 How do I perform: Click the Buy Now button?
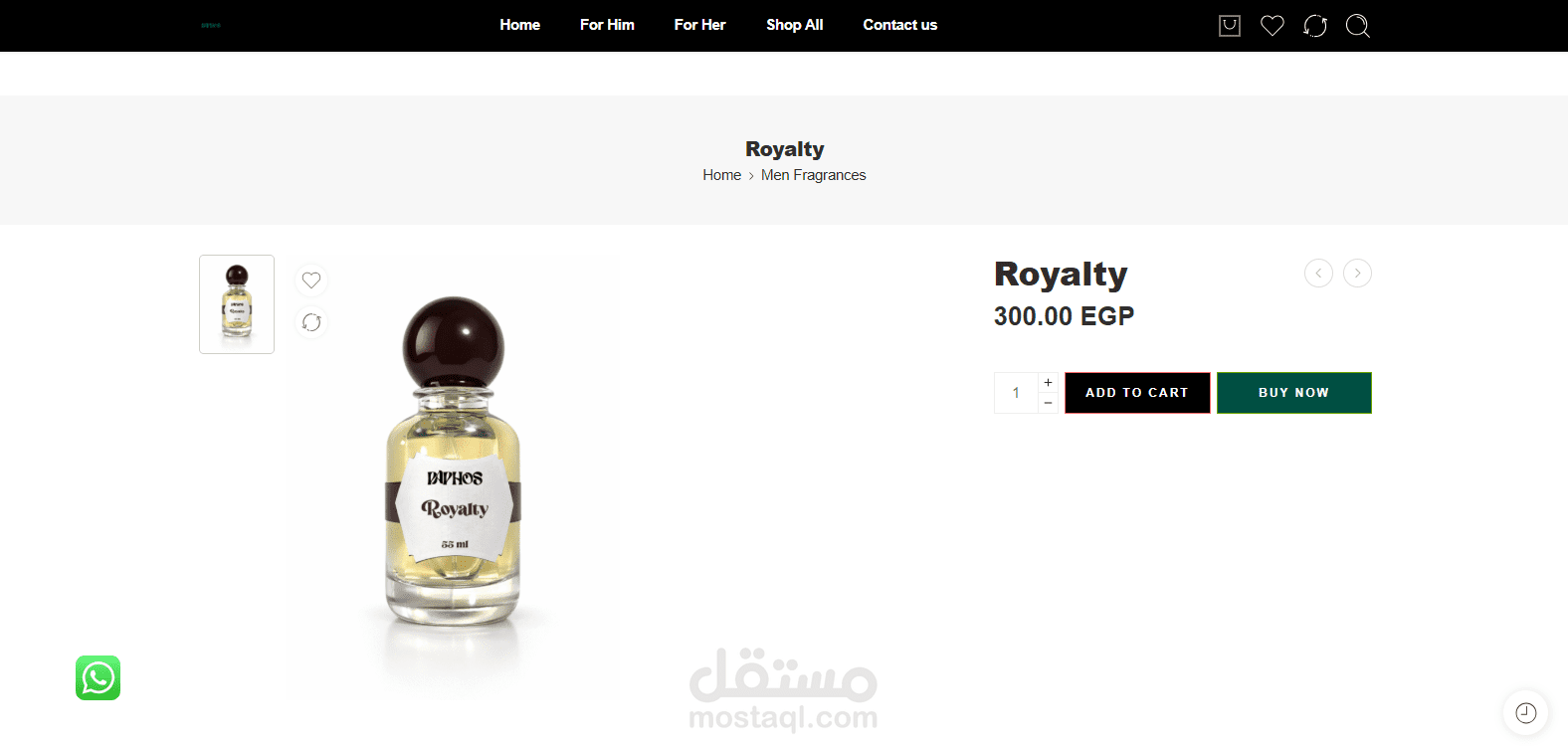coord(1293,393)
